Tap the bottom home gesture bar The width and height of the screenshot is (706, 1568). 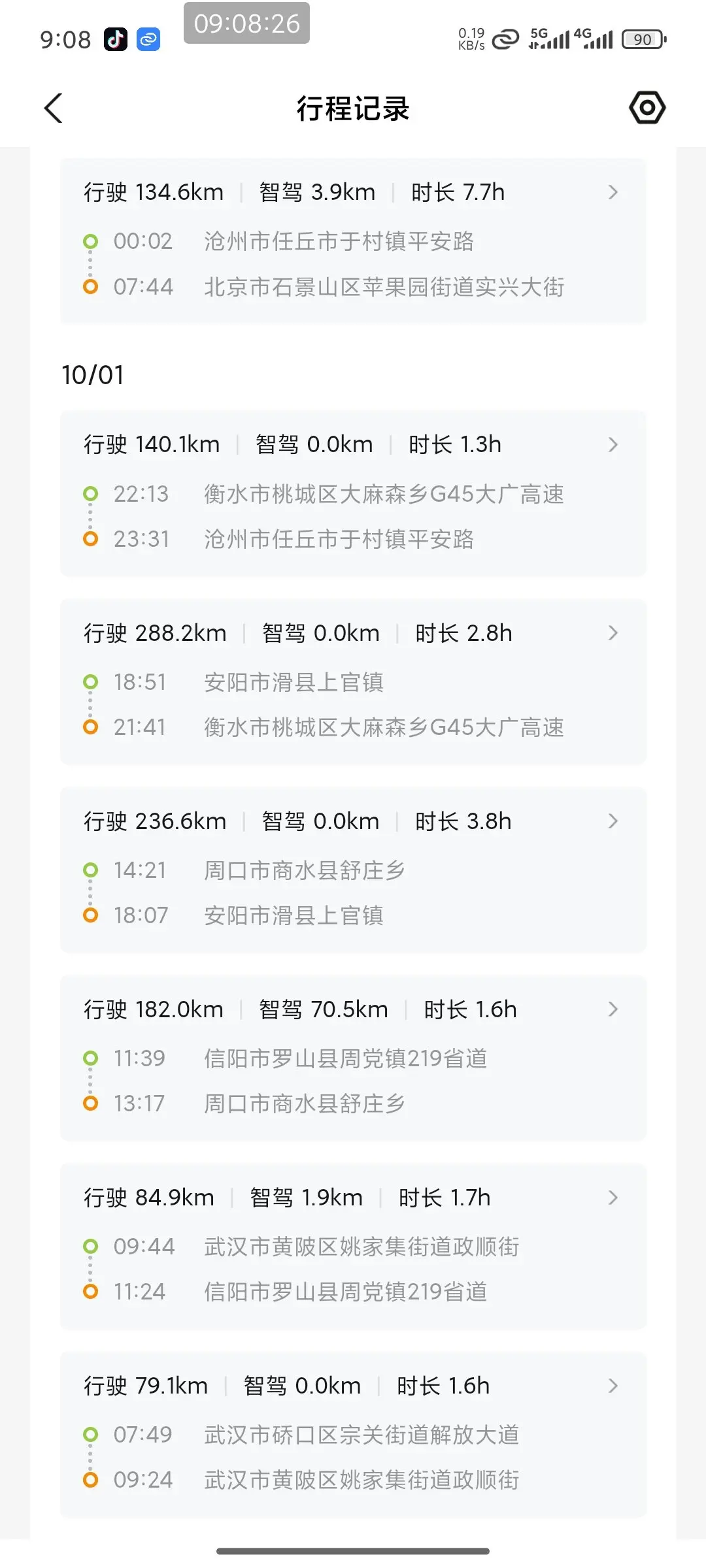(353, 1551)
